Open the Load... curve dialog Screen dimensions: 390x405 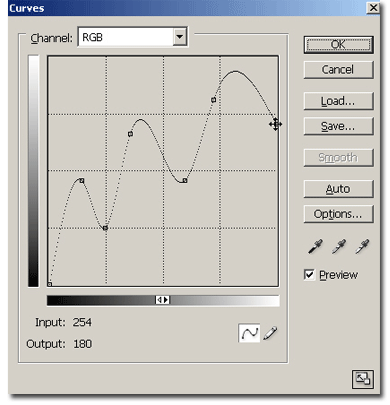(338, 101)
